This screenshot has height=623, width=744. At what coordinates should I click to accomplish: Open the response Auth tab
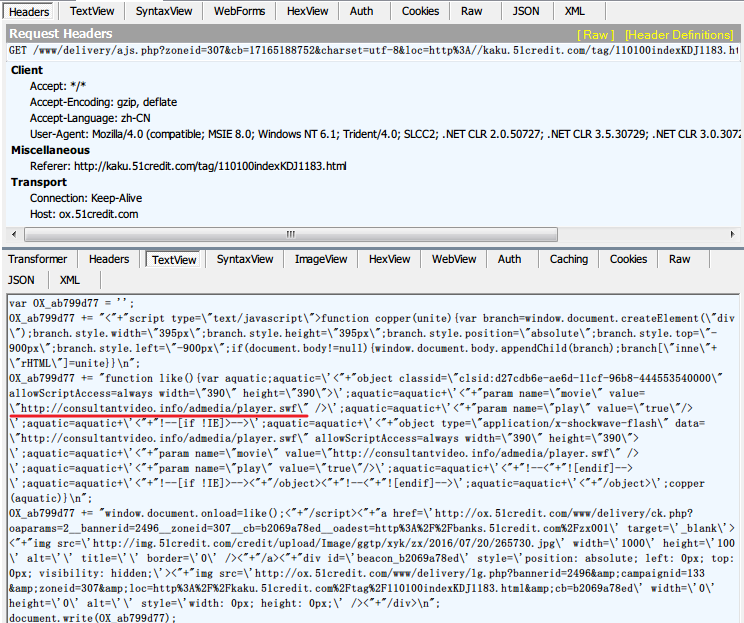tap(510, 259)
